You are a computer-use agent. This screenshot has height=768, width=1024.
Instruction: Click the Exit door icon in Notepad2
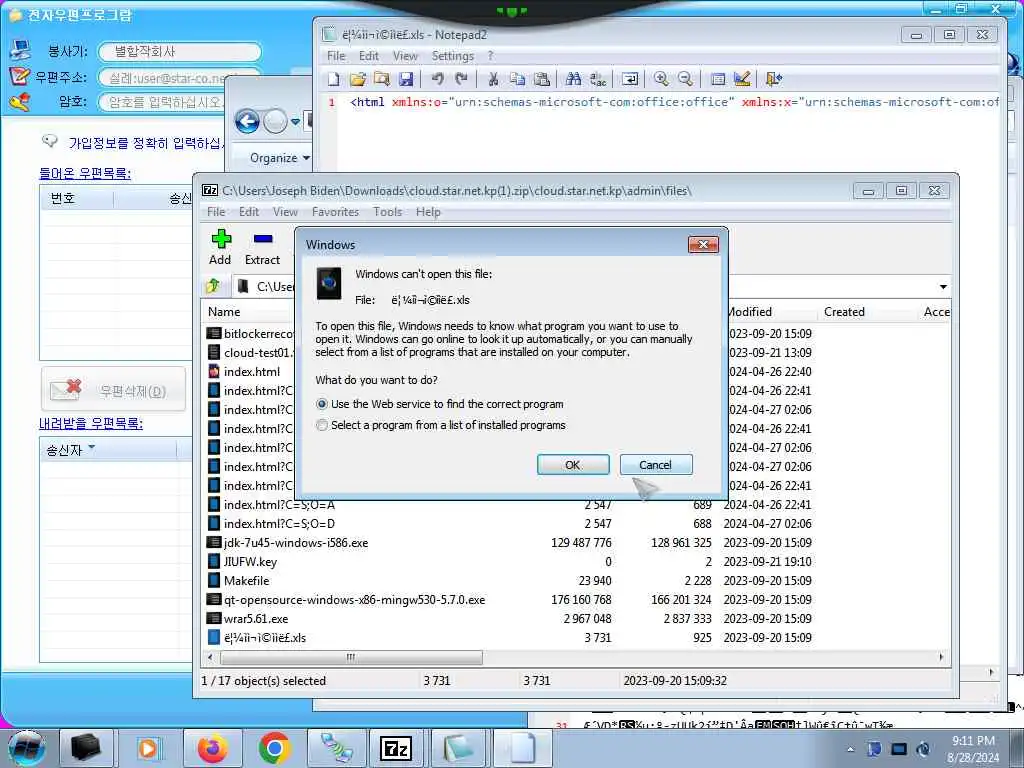pos(774,79)
